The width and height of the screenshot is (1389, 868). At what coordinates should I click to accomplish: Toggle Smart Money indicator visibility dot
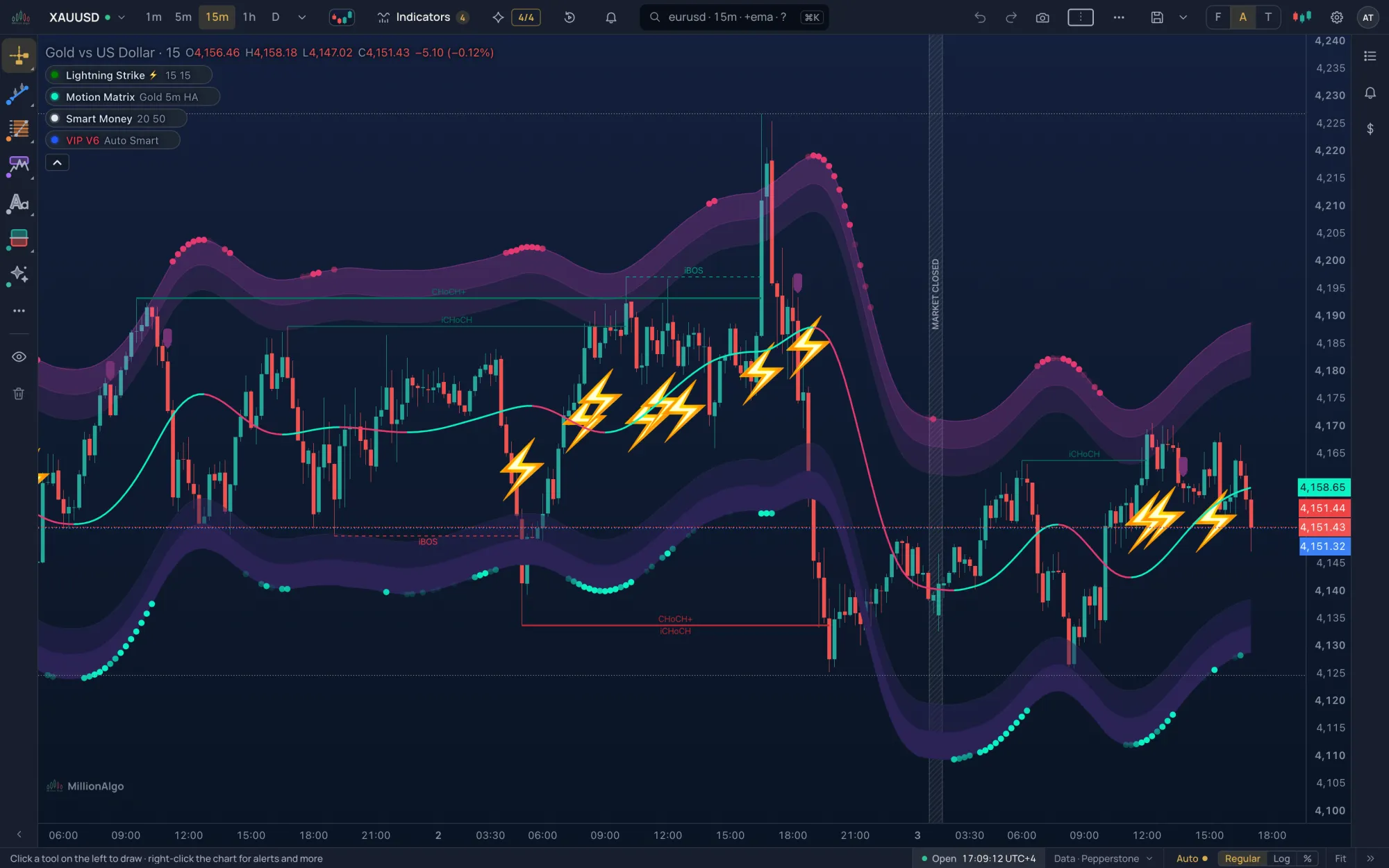(55, 118)
